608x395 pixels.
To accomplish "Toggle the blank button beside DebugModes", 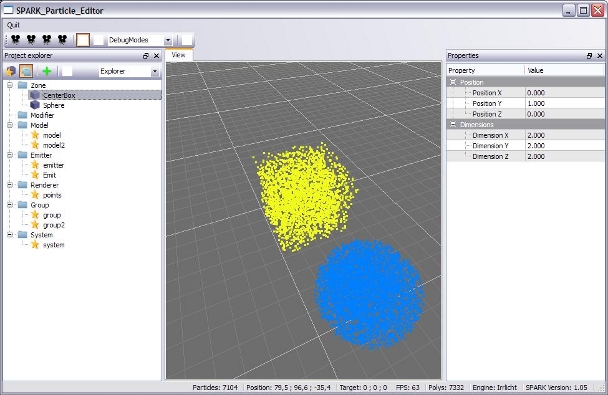I will (99, 40).
